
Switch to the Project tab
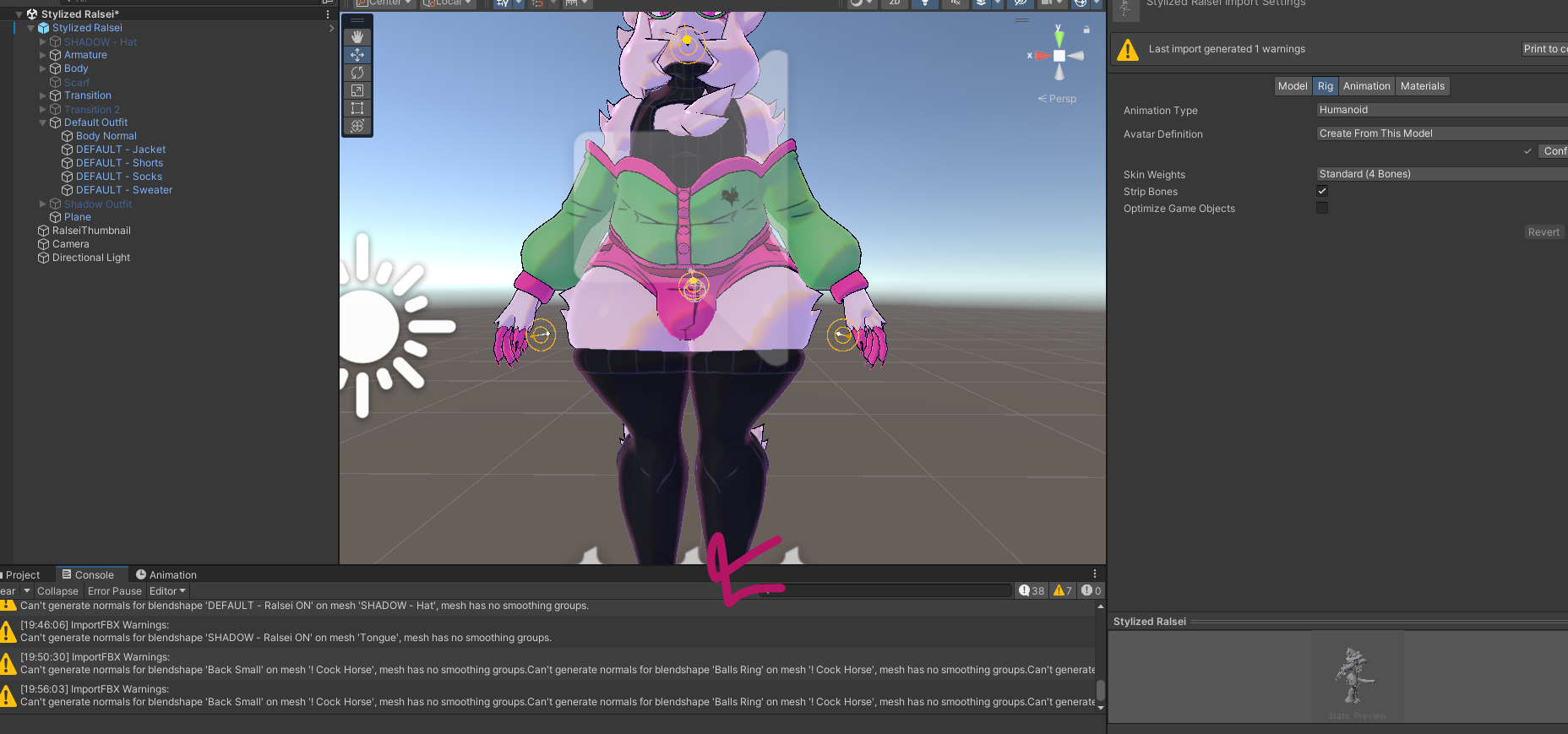point(23,575)
